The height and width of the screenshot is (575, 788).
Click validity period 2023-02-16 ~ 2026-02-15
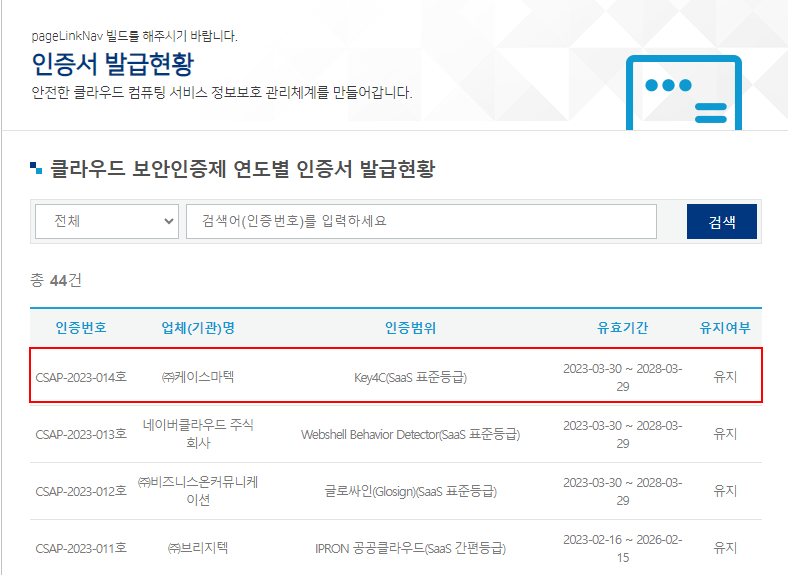(x=622, y=548)
